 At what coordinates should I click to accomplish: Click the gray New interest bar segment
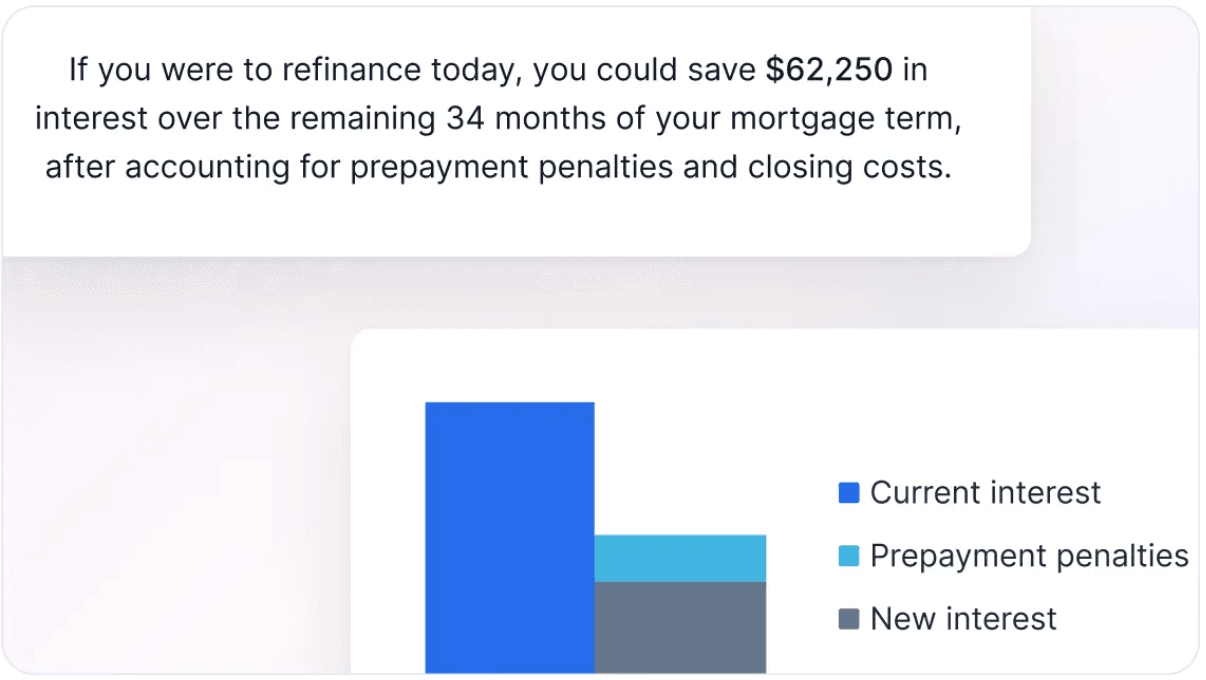[680, 627]
